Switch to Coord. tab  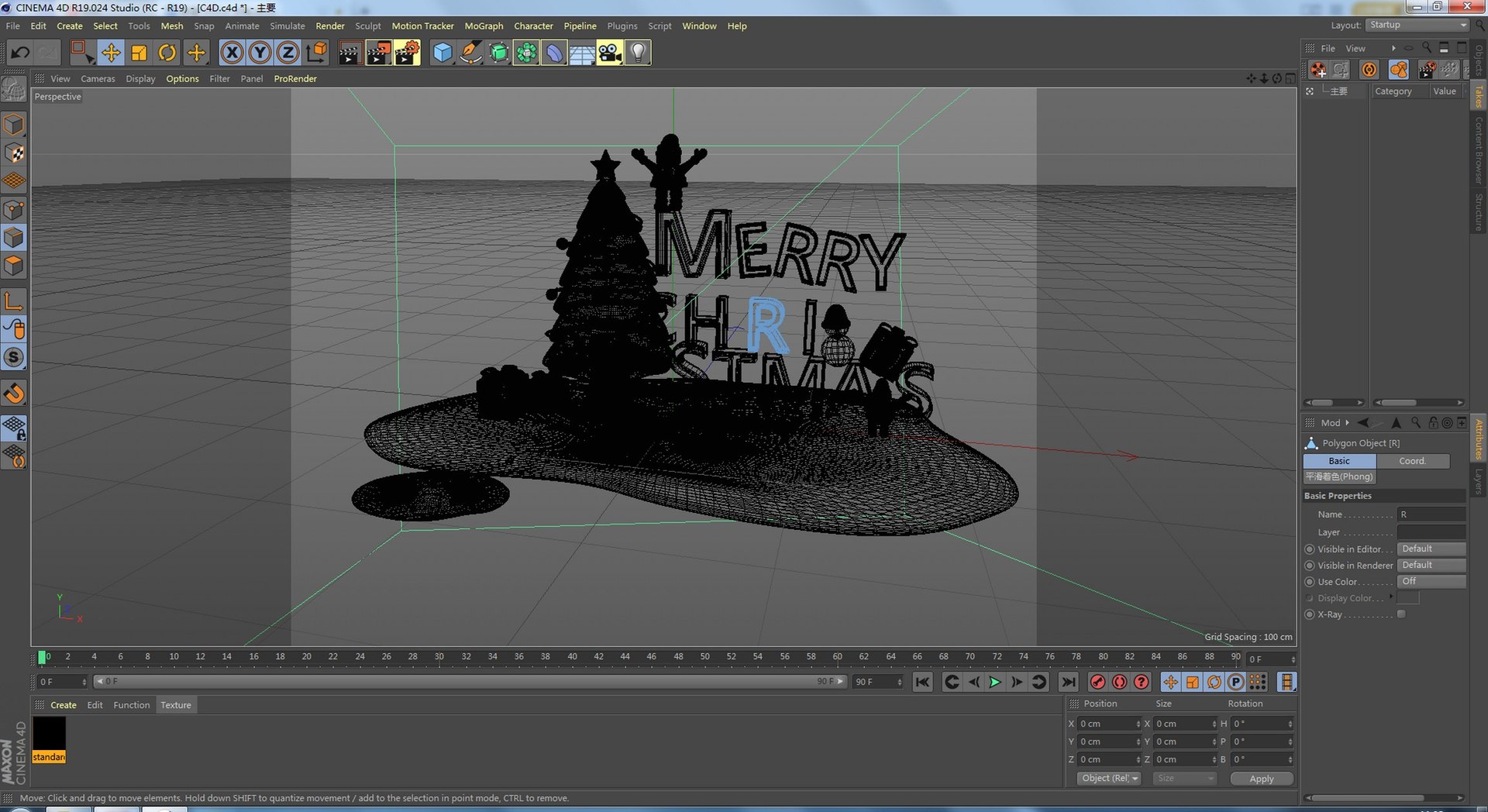(1412, 461)
